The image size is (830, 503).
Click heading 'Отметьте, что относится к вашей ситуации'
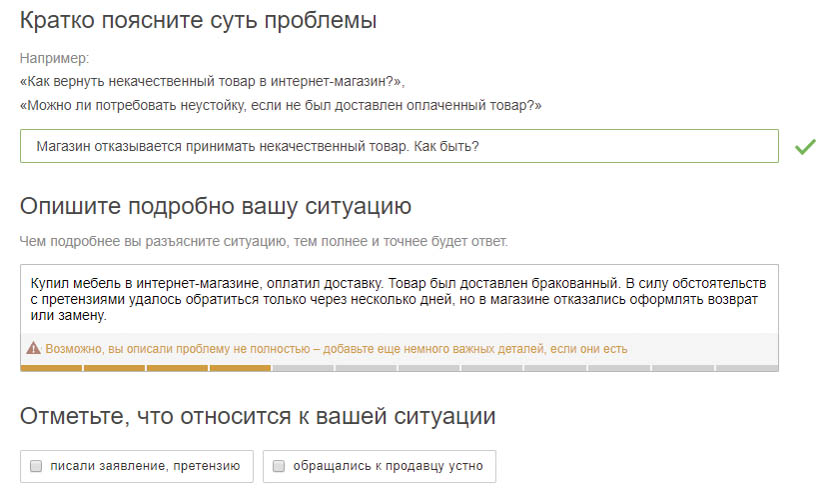[258, 416]
